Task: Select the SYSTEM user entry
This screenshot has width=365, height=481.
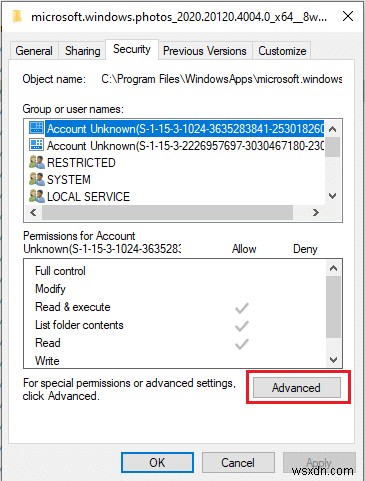Action: [69, 179]
